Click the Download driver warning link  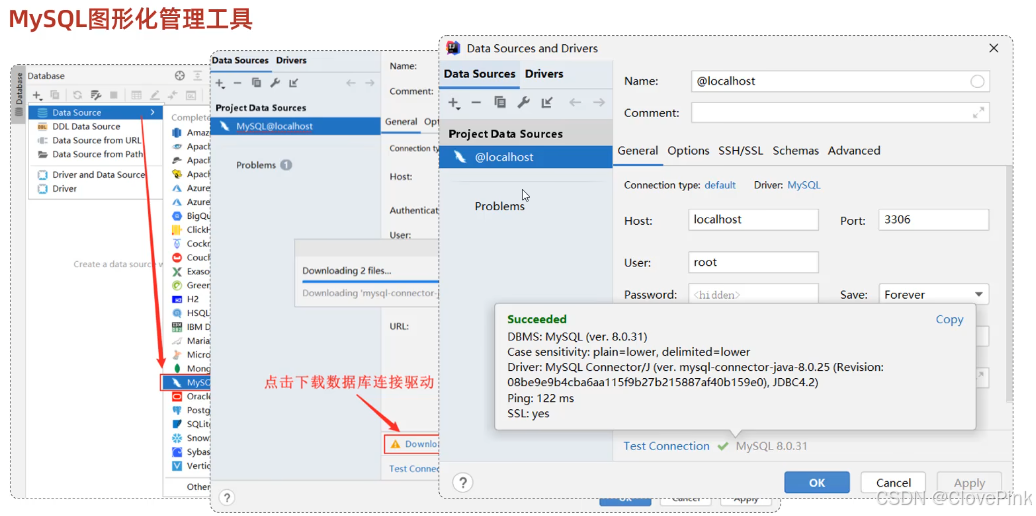click(414, 444)
